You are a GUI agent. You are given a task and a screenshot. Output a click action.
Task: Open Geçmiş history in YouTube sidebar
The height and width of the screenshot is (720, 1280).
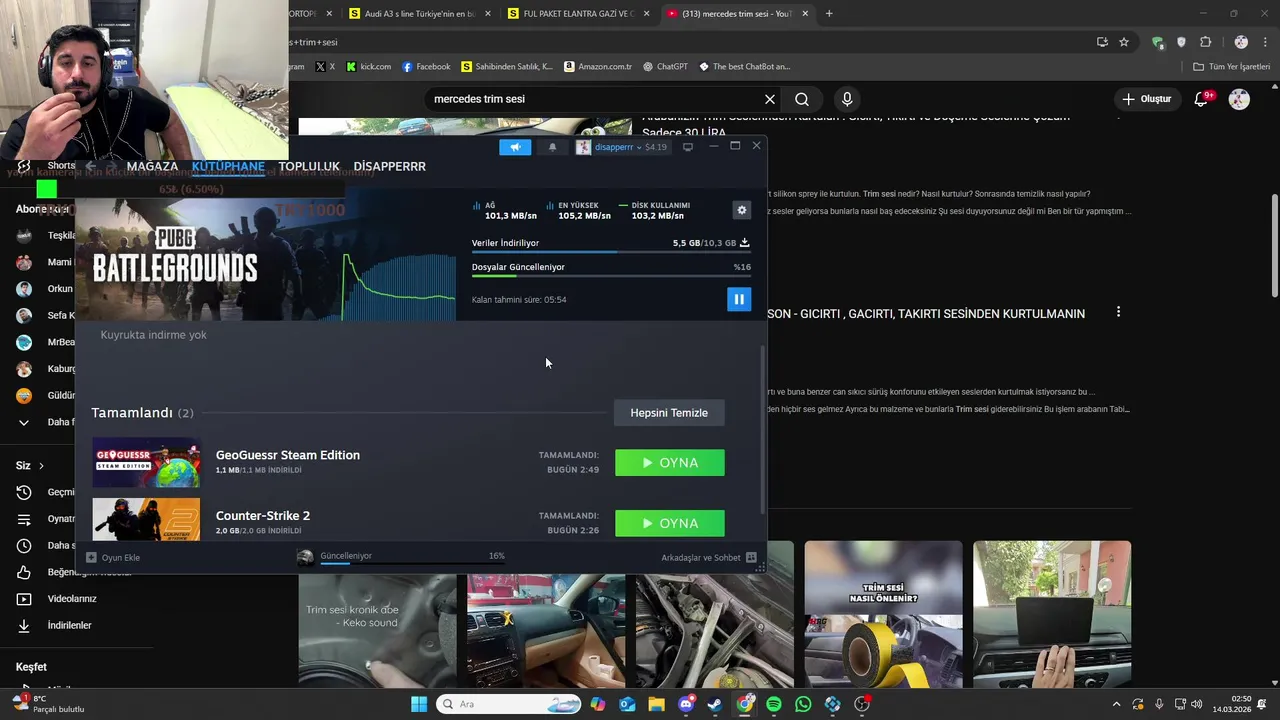coord(45,492)
